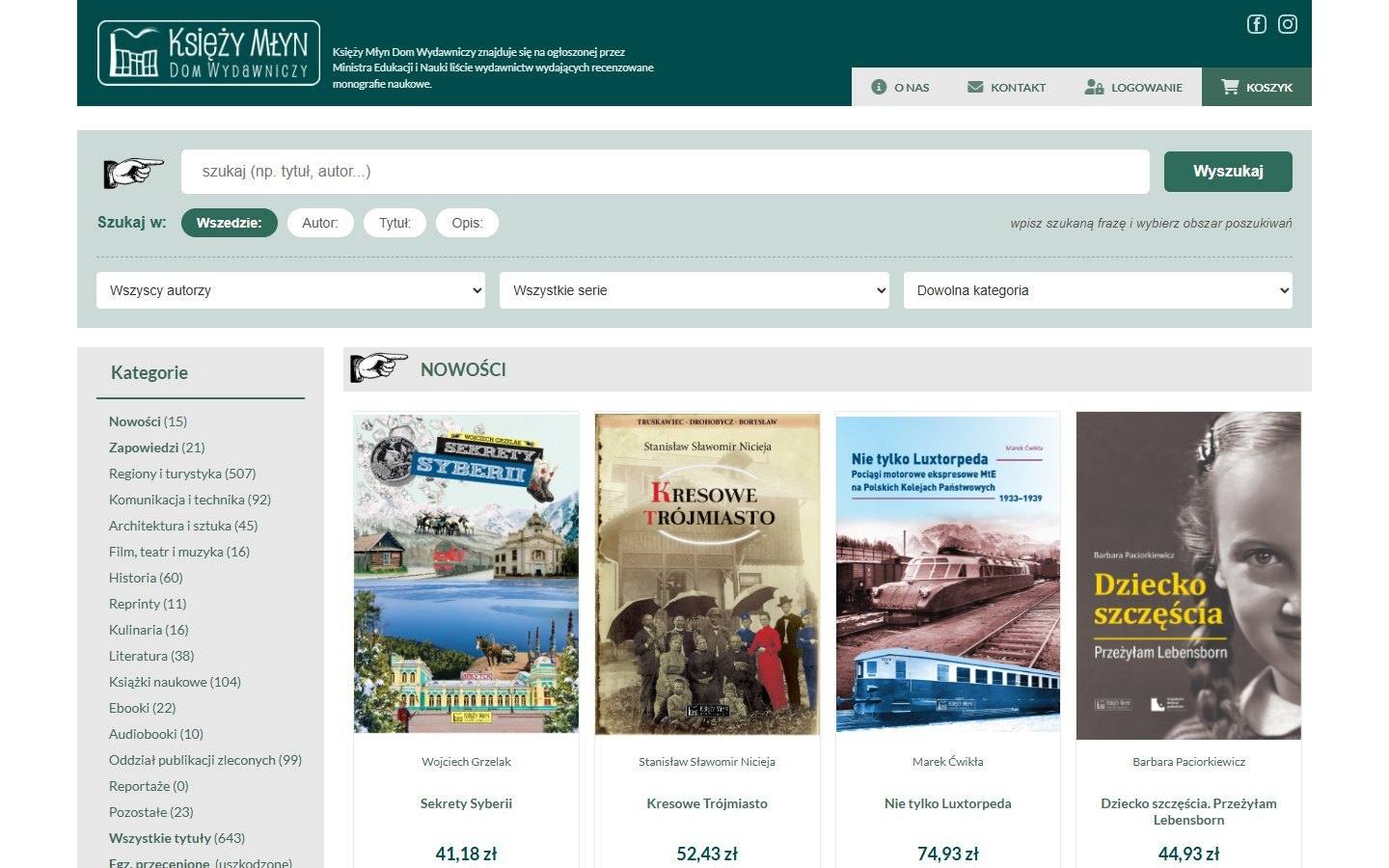Open the Sekrety Syberii book cover
The width and height of the screenshot is (1389, 868).
[466, 574]
